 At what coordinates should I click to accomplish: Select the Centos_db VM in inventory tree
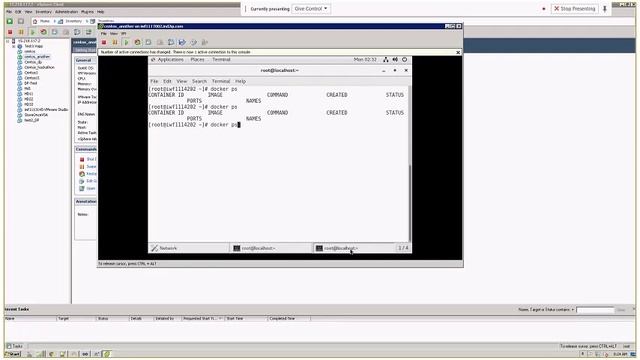(x=33, y=62)
